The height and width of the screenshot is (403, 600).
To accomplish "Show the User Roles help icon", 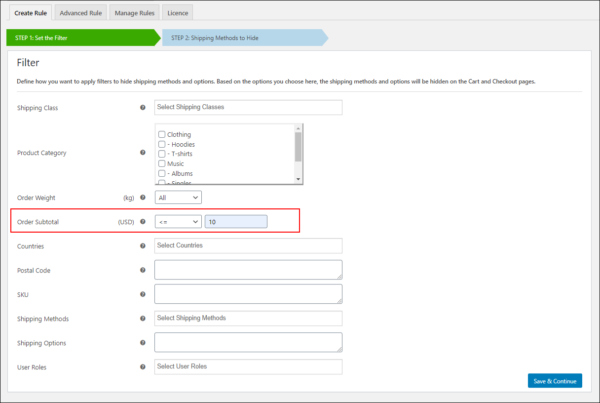I will tap(143, 367).
